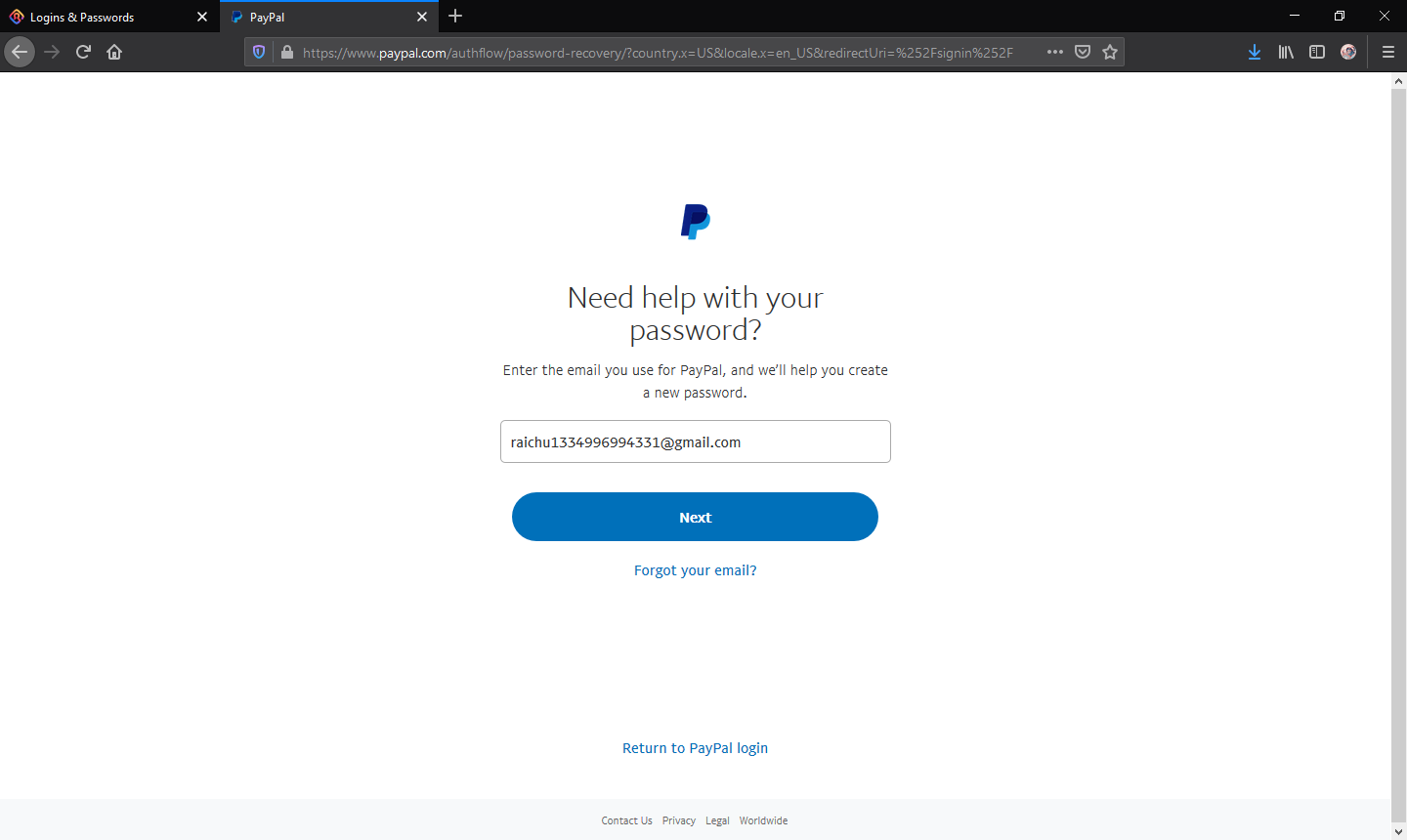Close the PayPal tab

(422, 17)
